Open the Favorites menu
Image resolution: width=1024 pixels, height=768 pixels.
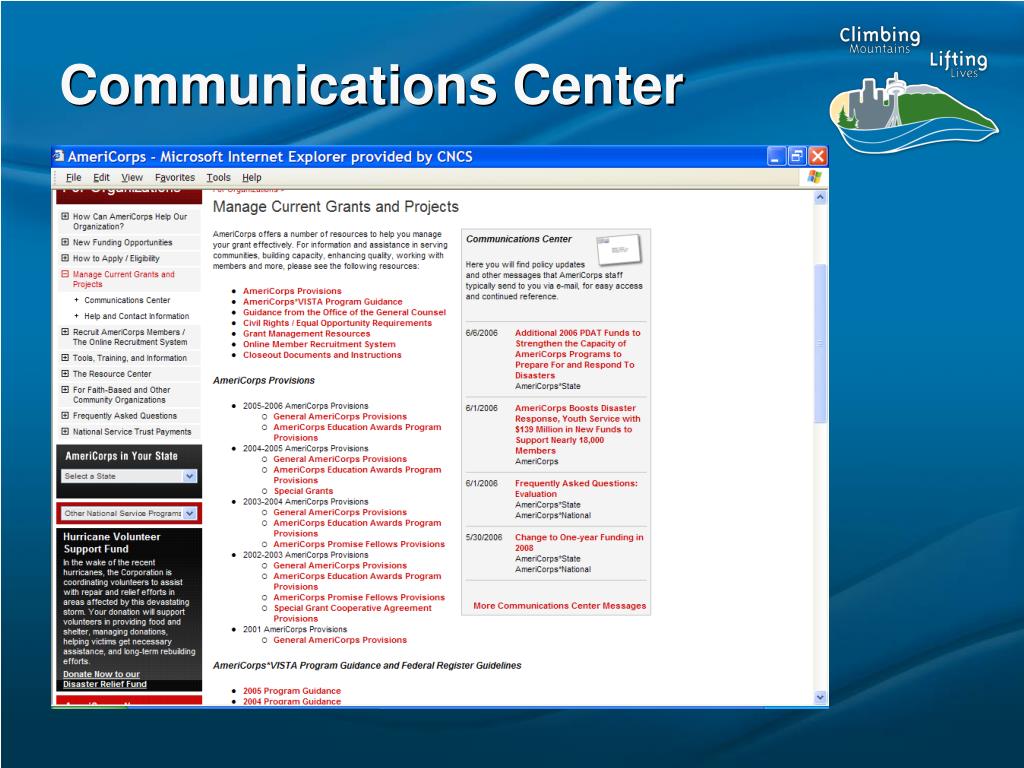174,178
